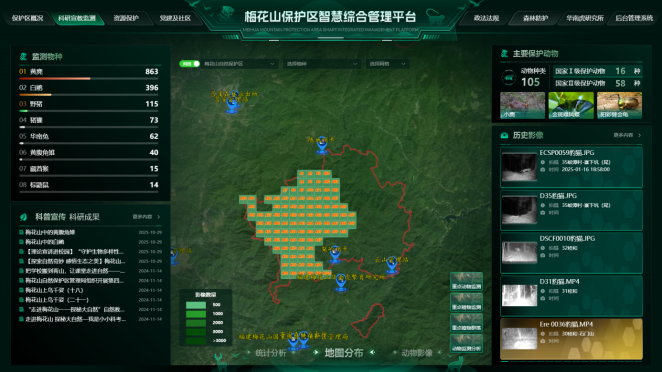Open the D35豹猫.JPG record
Screen dimensions: 662x372
click(x=571, y=210)
